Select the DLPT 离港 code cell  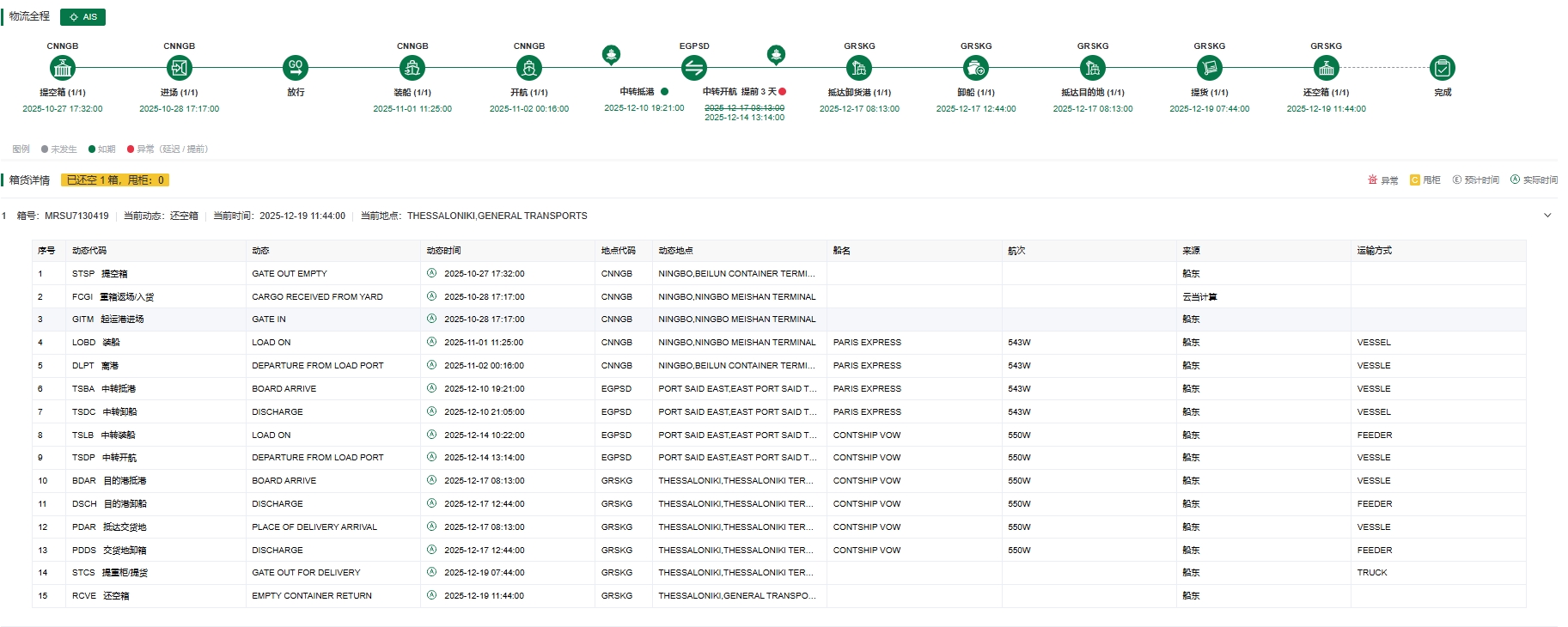pyautogui.click(x=156, y=365)
